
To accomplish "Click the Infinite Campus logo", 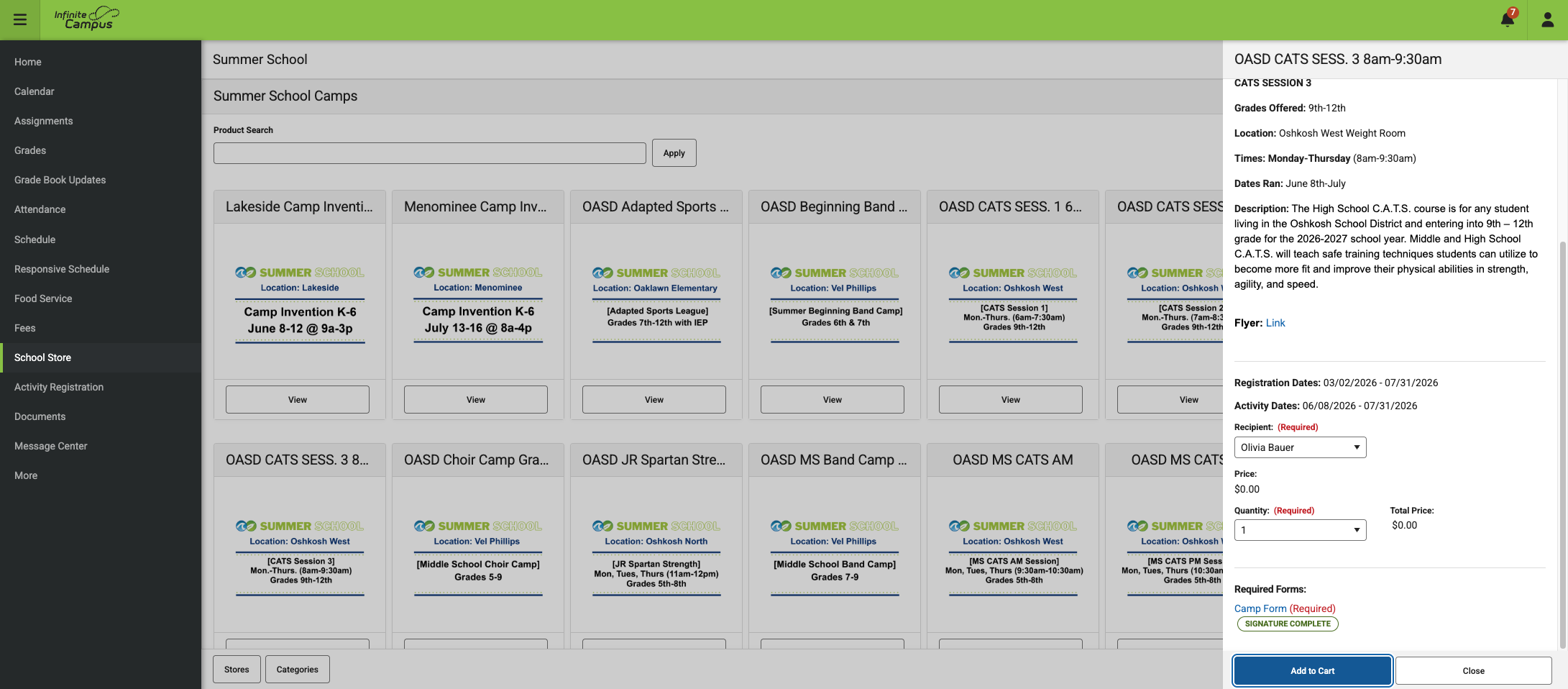I will tap(86, 19).
